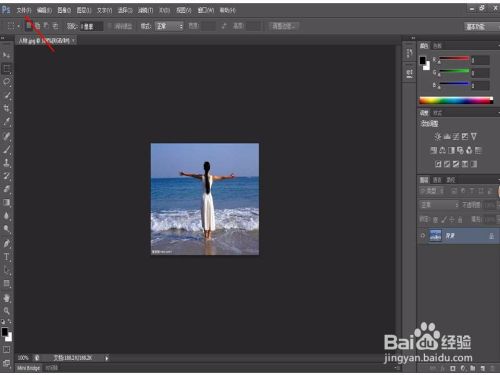The image size is (500, 375).
Task: Select the Hand tool
Action: (x=6, y=298)
